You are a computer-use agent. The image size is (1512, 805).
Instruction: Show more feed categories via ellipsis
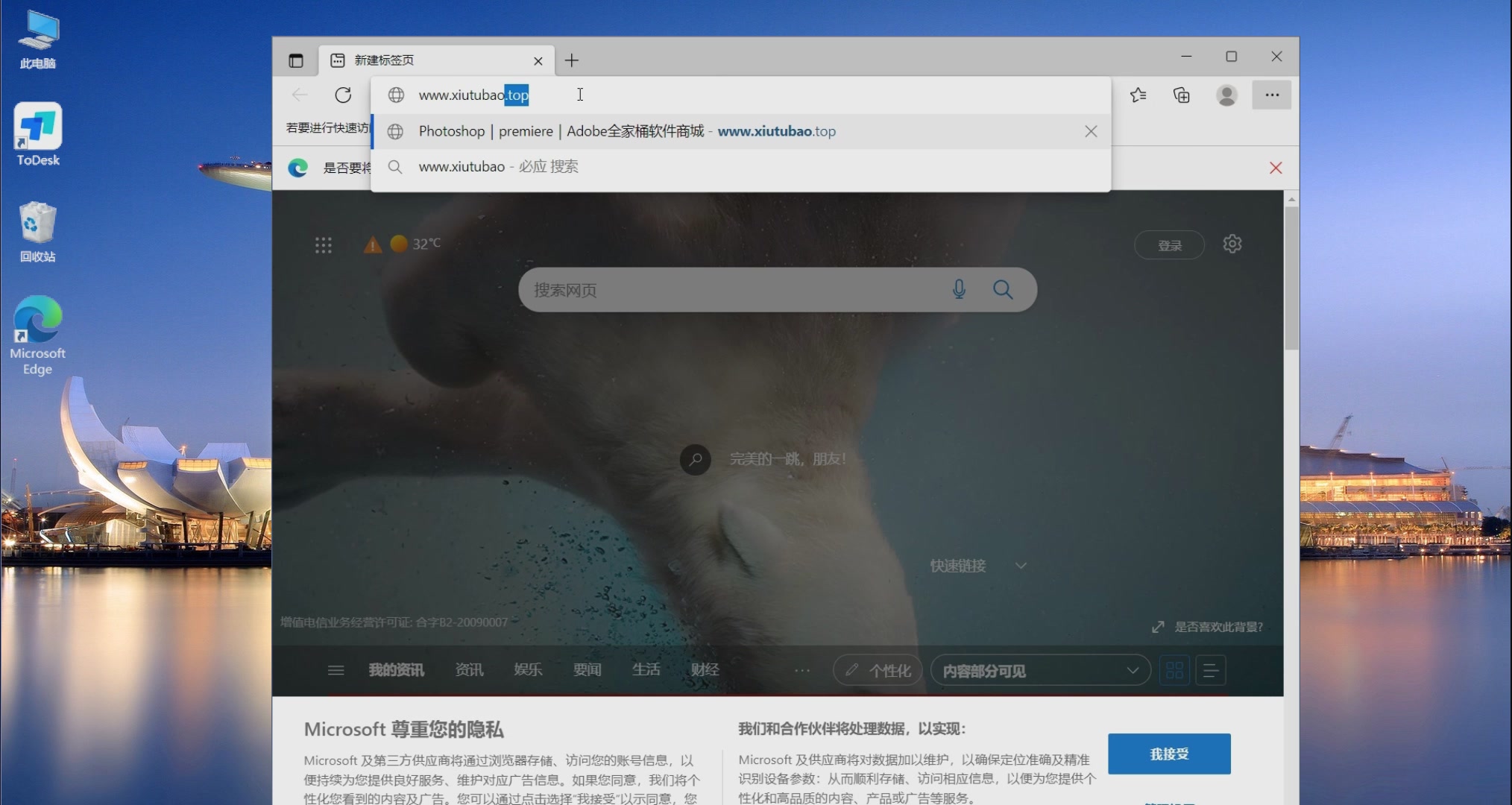(802, 670)
